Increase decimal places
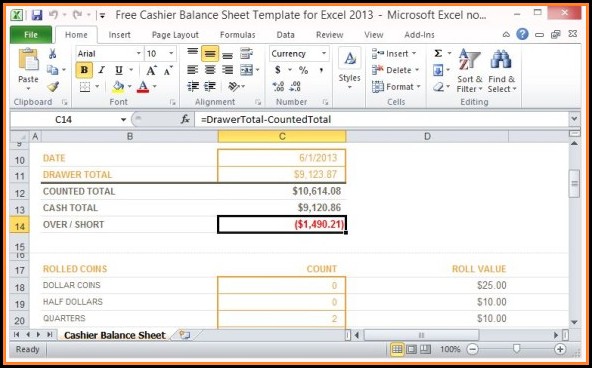The height and width of the screenshot is (368, 592). [278, 87]
